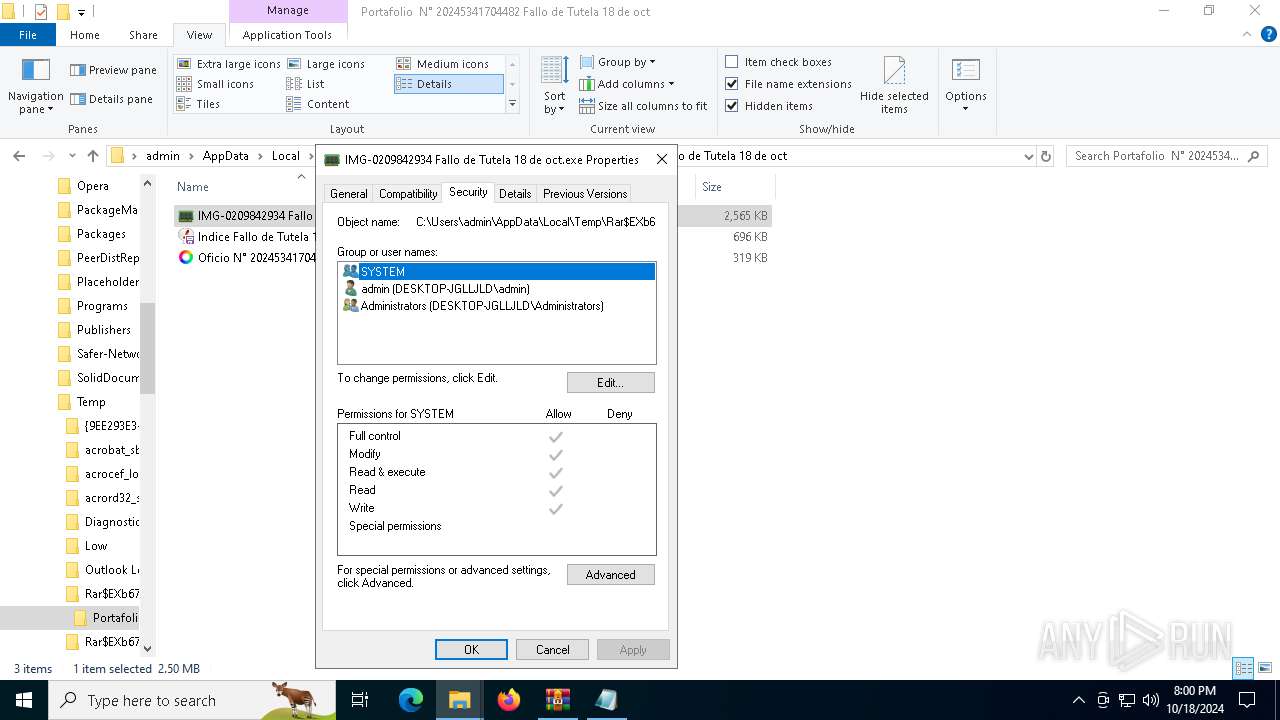The height and width of the screenshot is (720, 1280).
Task: Expand the ribbon help chevron
Action: coord(1246,34)
